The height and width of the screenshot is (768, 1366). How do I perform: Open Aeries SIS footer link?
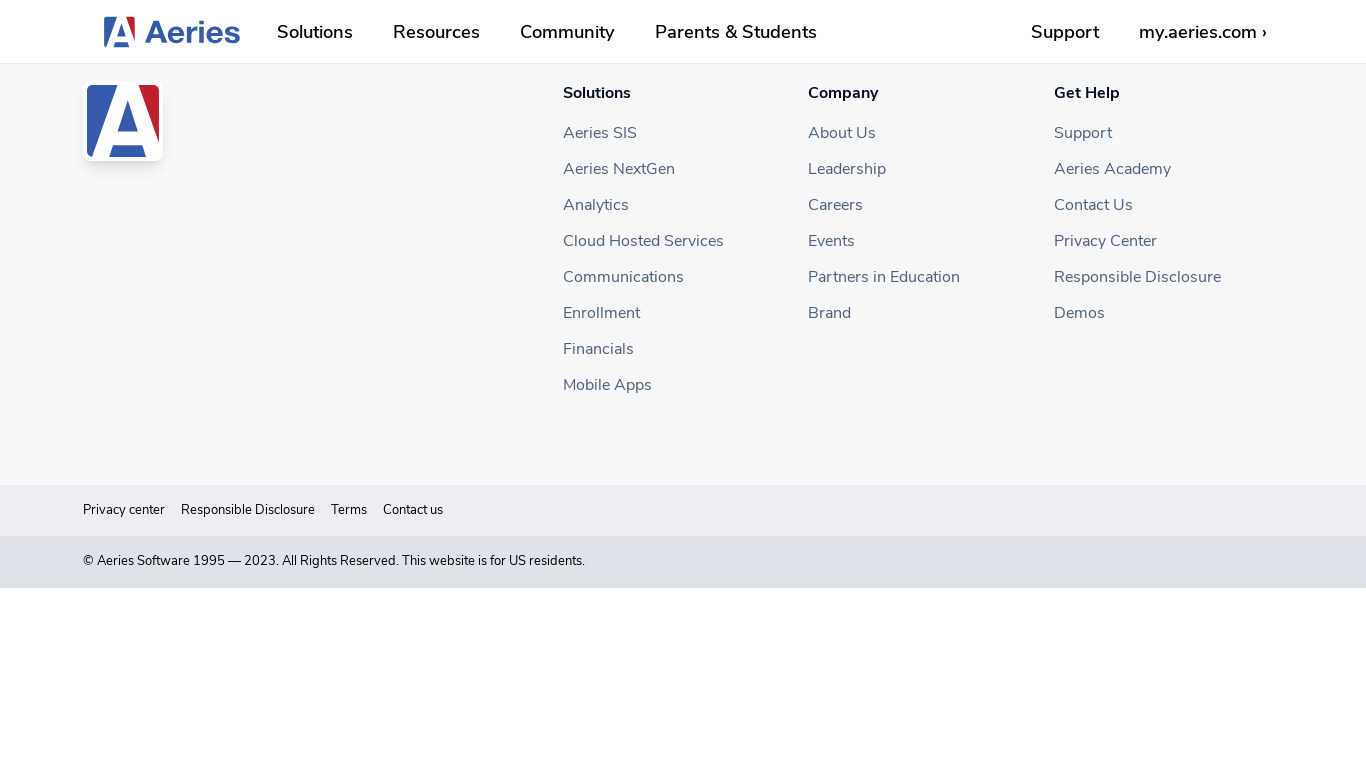click(599, 133)
